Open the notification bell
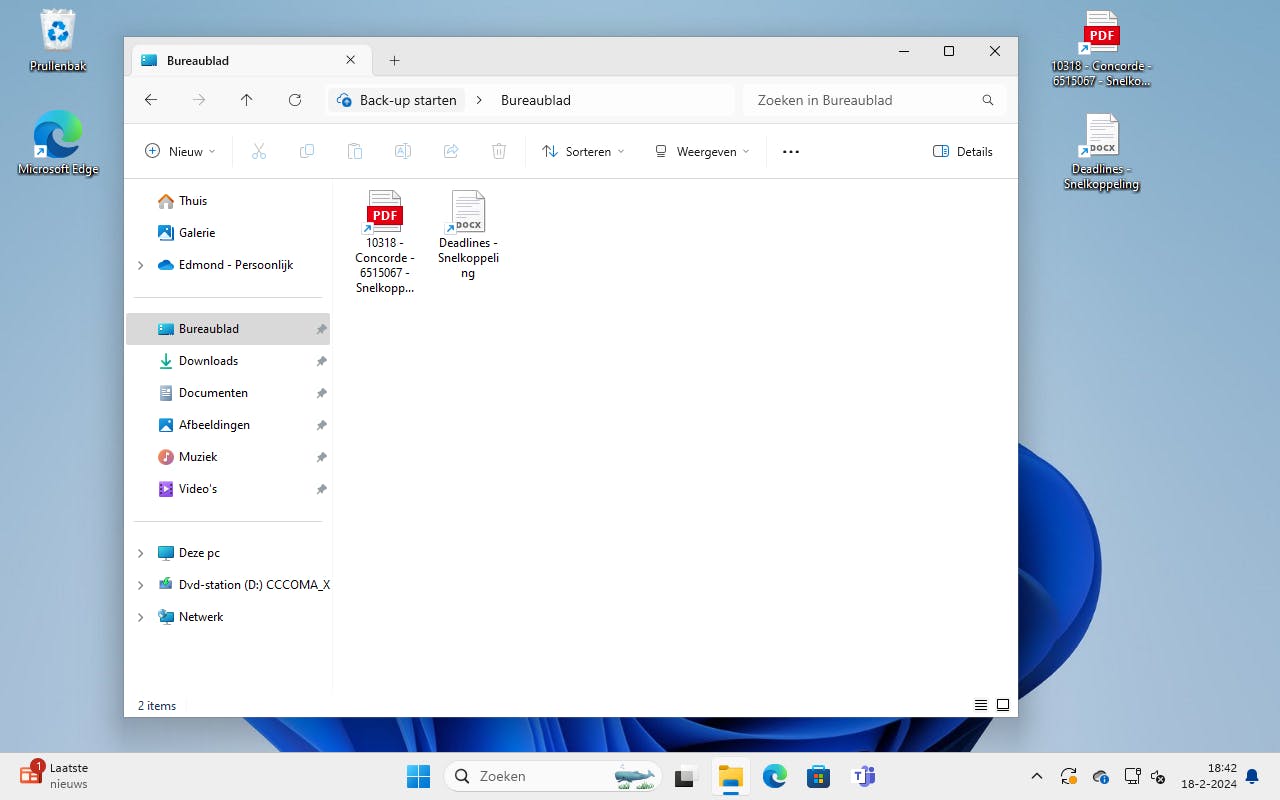 coord(1251,776)
